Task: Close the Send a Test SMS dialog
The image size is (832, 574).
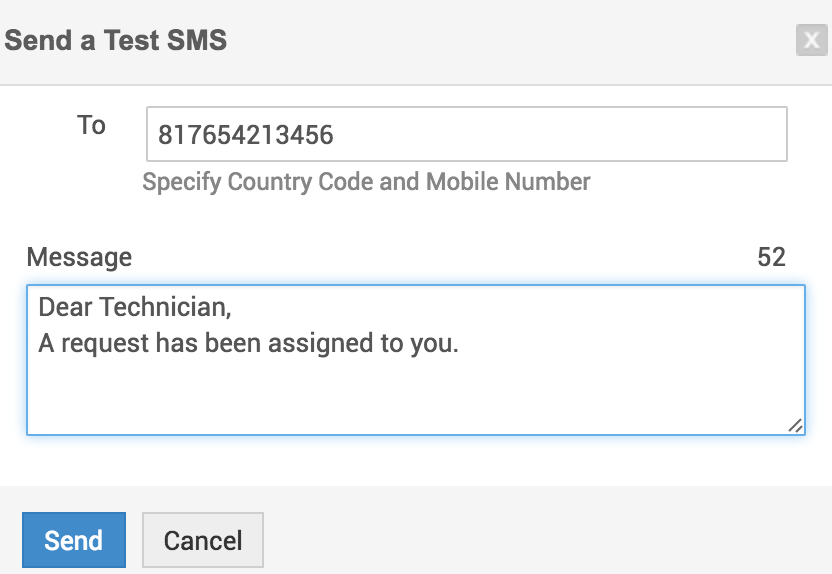Action: click(x=809, y=40)
